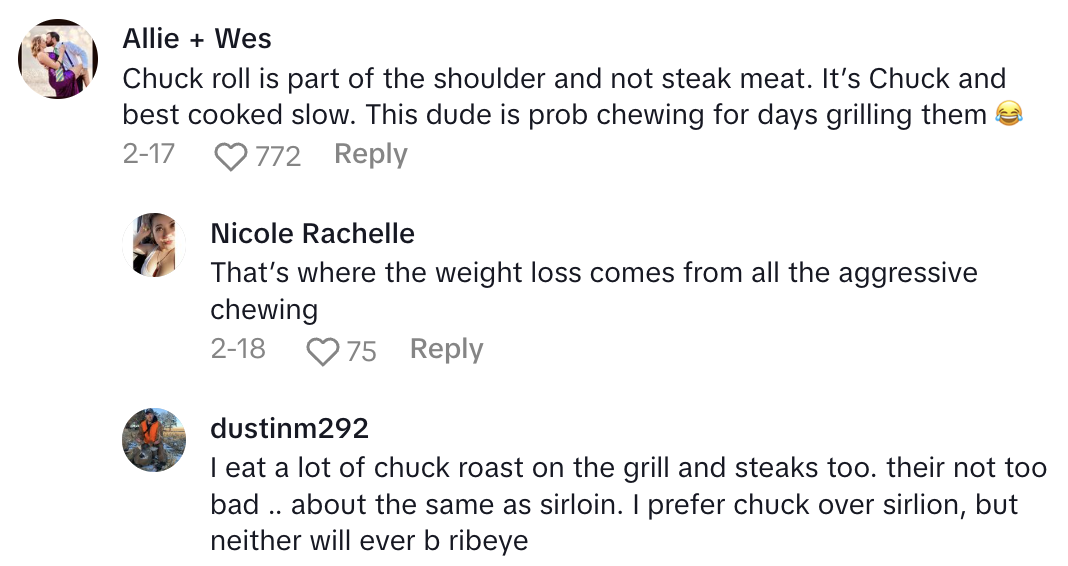This screenshot has height=566, width=1068.
Task: Open Nicole Rachelle's avatar
Action: [154, 245]
